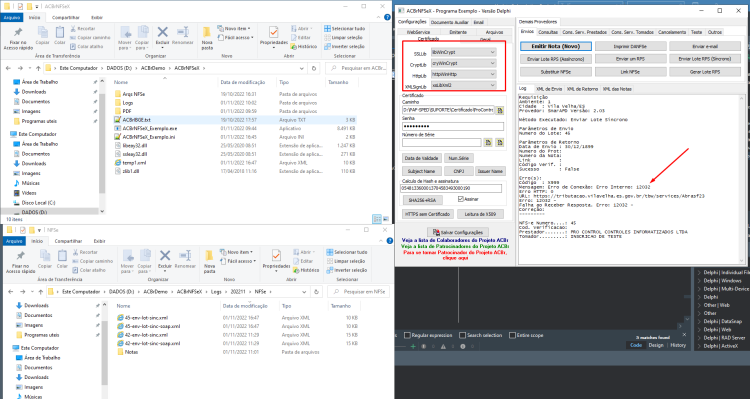
Task: Open Exibir tab in NFSe Explorer
Action: pos(99,241)
